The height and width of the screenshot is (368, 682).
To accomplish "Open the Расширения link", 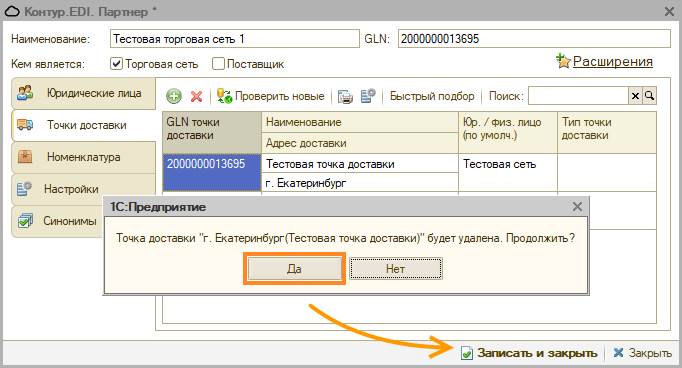I will (612, 61).
